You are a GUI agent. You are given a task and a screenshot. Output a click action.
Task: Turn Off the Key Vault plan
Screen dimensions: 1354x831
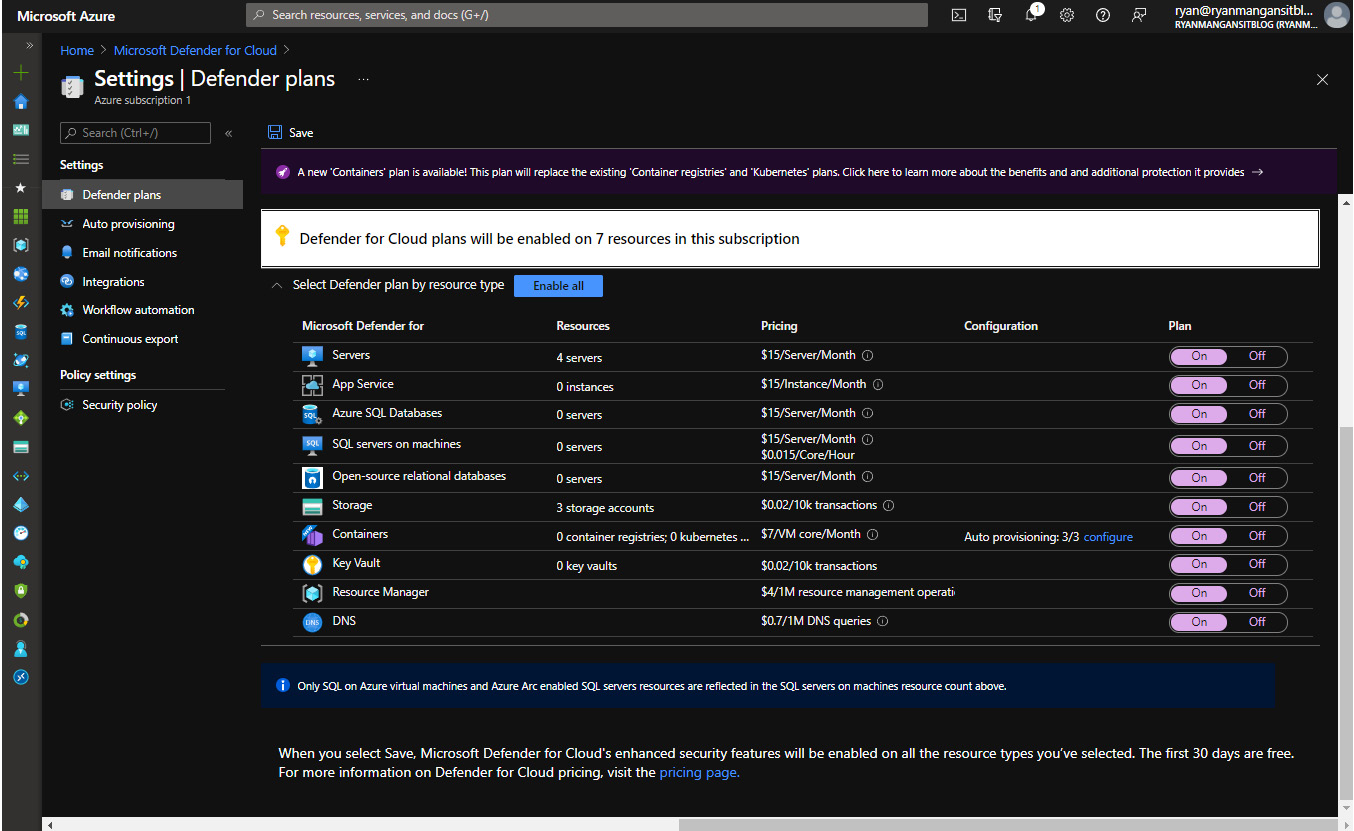(1257, 564)
